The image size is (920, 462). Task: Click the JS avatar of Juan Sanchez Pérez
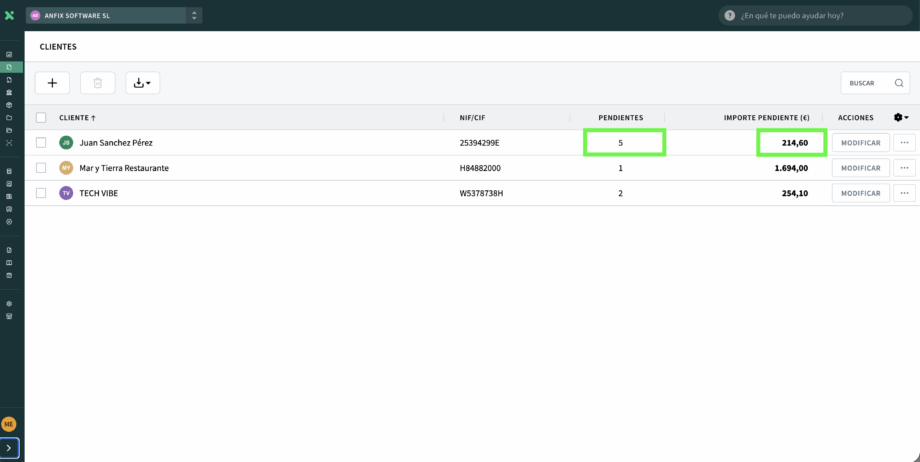[x=66, y=143]
